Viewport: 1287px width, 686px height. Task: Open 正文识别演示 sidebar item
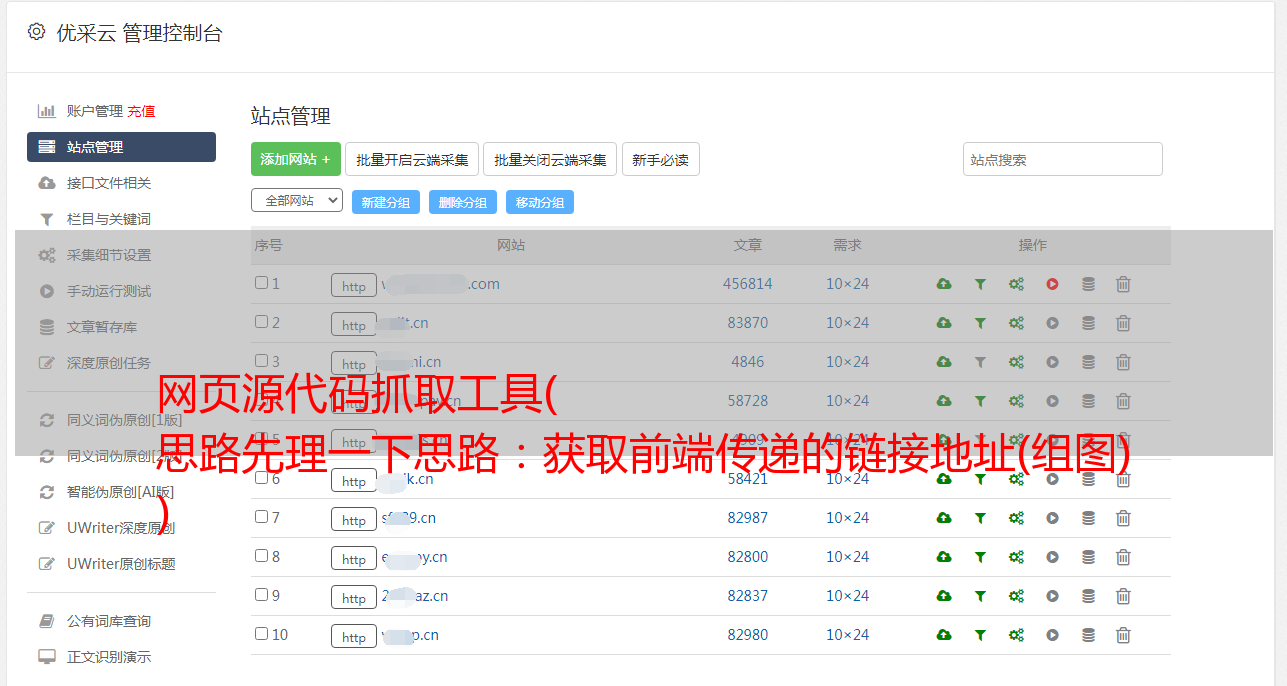109,657
